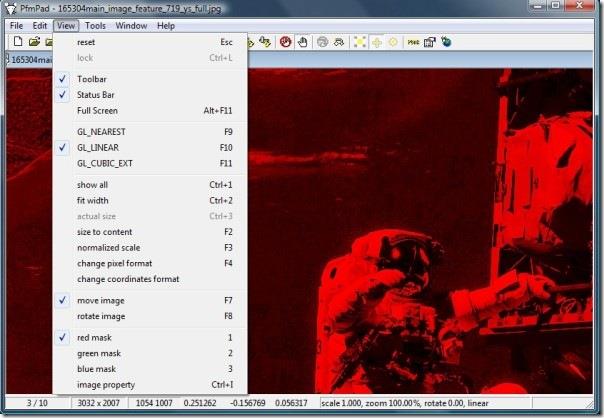Image resolution: width=604 pixels, height=418 pixels.
Task: Click the properties window toolbar icon
Action: 429,42
